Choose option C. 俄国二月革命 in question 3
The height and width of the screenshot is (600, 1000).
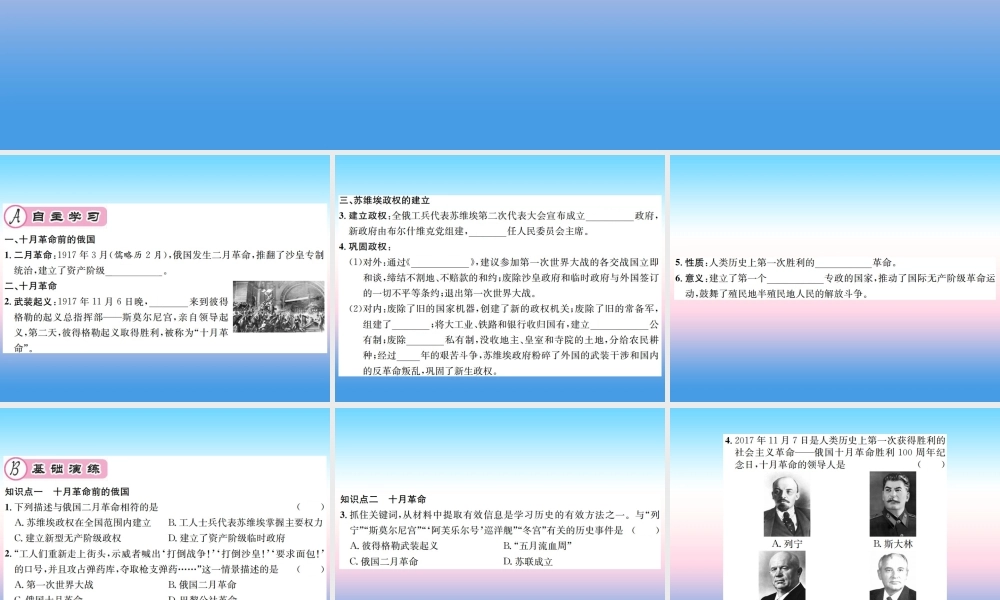coord(384,562)
